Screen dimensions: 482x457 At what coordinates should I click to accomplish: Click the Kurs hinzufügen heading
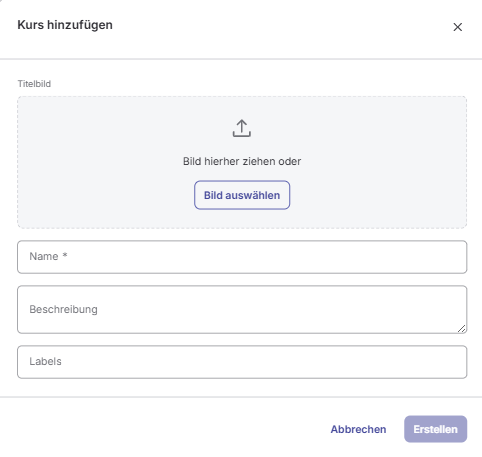coord(65,25)
